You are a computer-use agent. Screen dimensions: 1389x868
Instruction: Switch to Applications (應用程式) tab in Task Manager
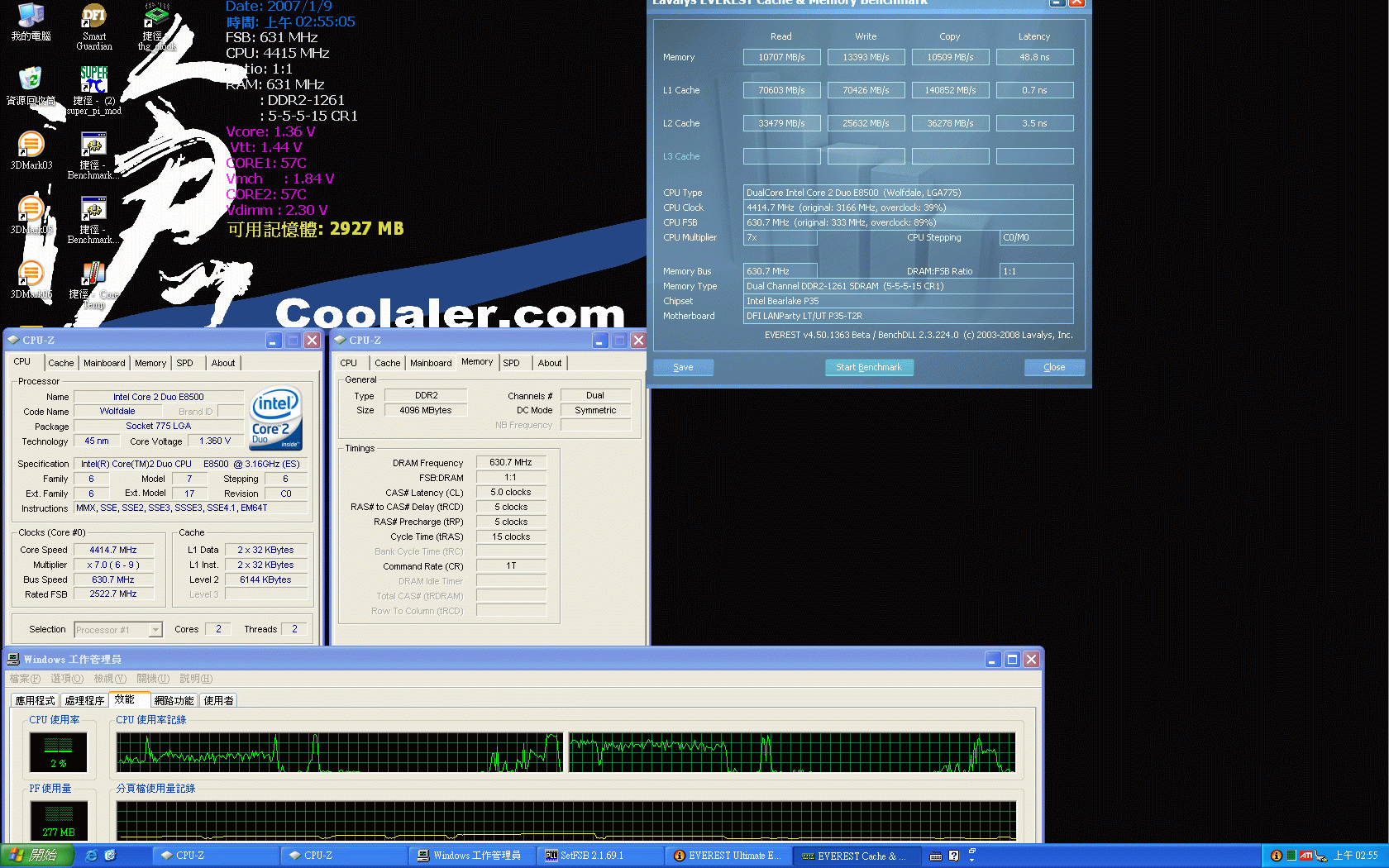(36, 700)
